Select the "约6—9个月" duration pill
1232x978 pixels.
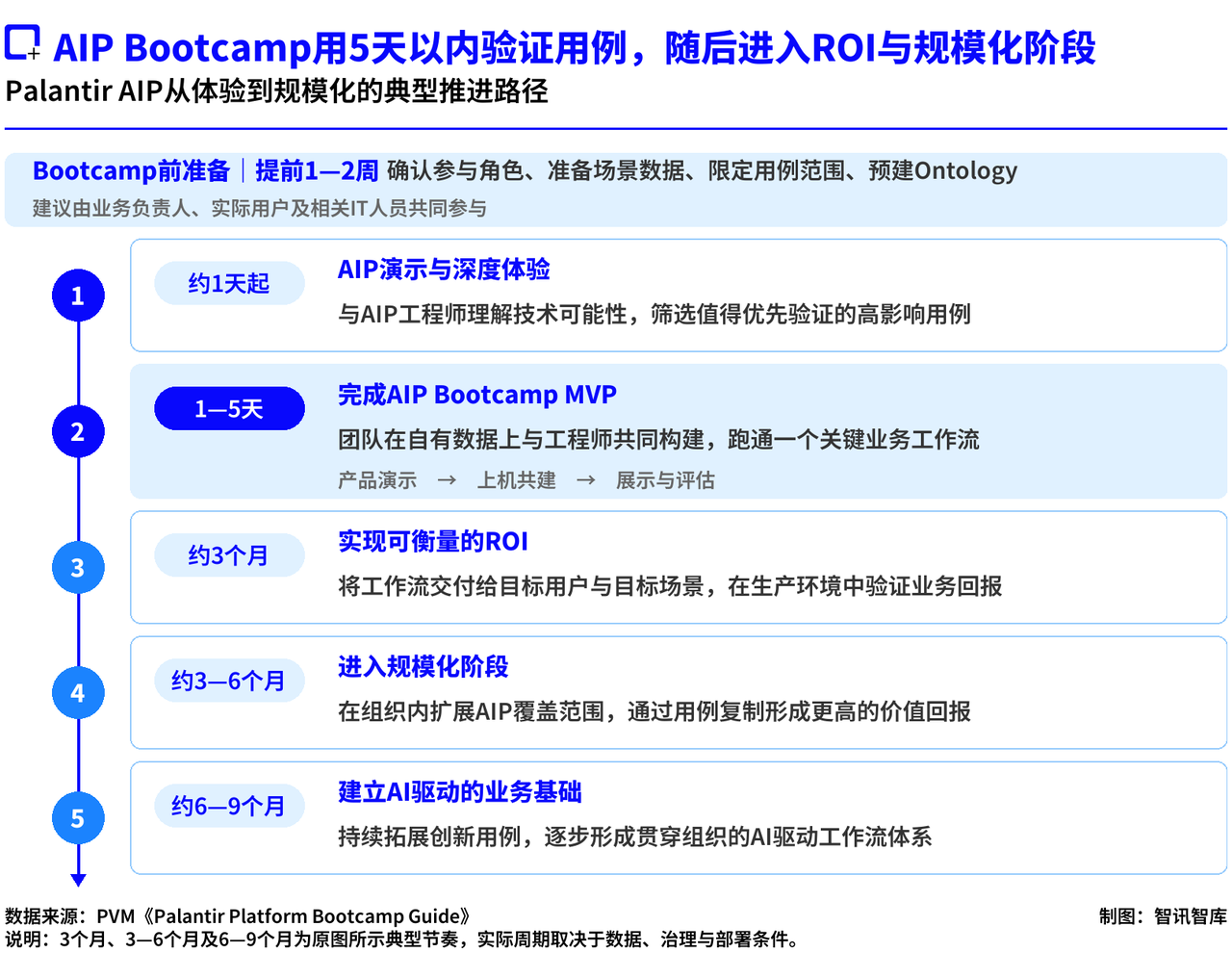pyautogui.click(x=229, y=806)
